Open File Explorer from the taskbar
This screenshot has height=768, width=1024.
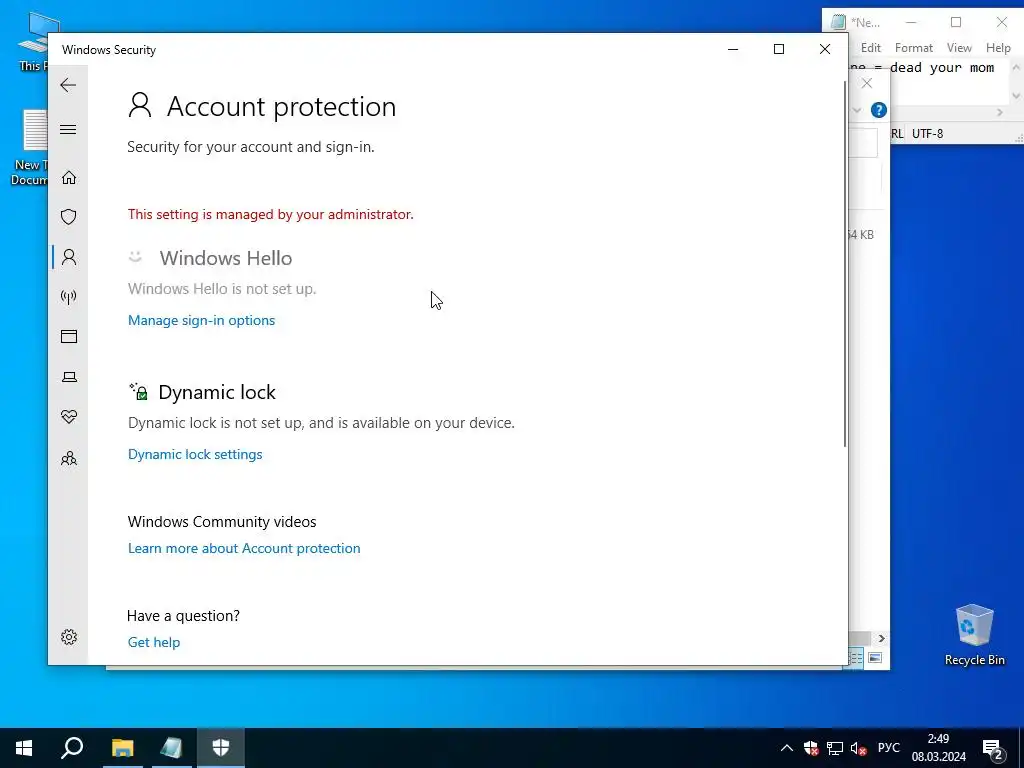coord(122,748)
